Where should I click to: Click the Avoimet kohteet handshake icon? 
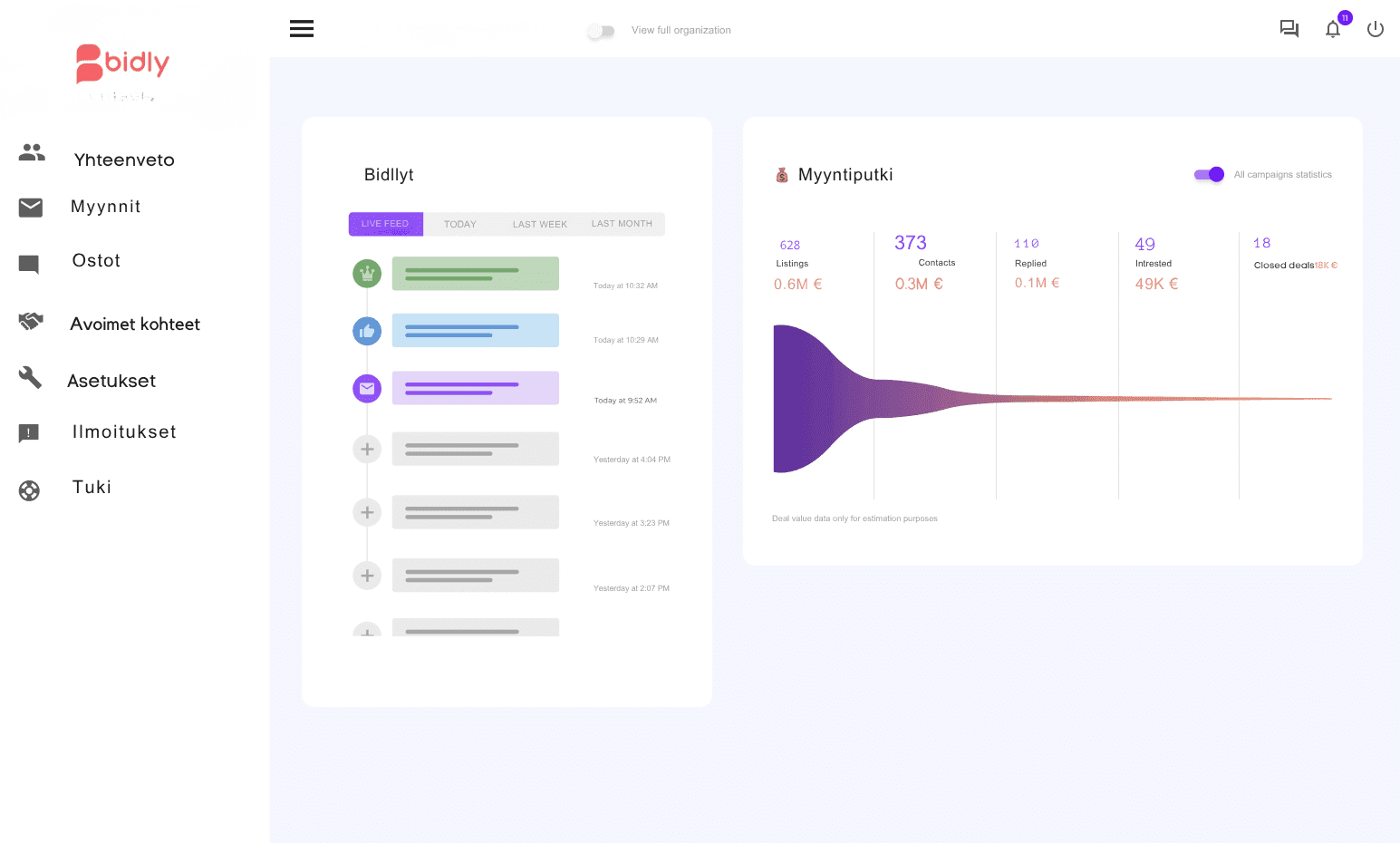pyautogui.click(x=31, y=321)
